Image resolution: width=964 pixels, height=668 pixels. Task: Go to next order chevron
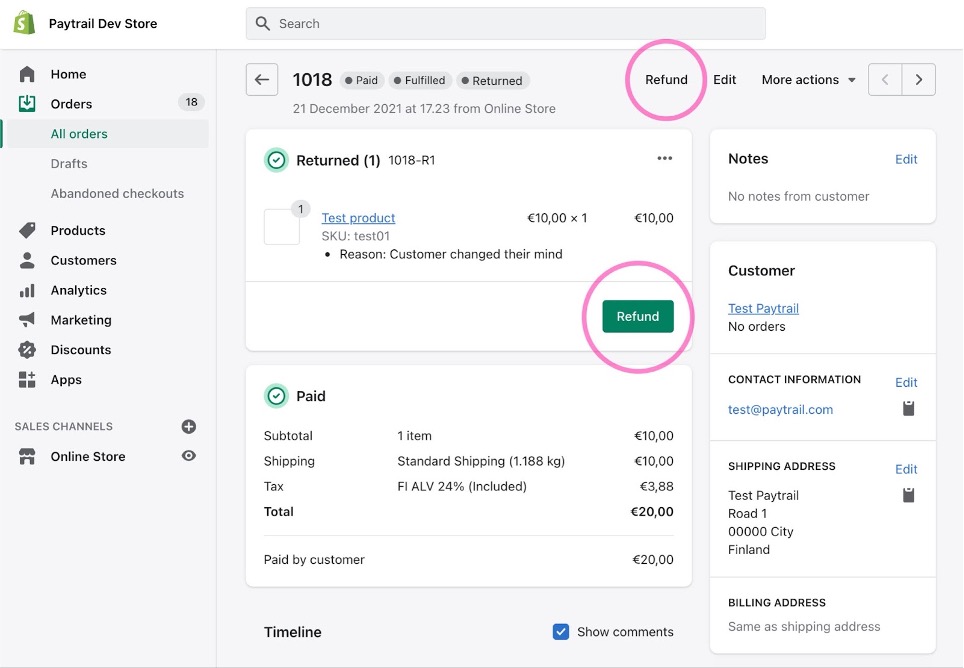(919, 79)
